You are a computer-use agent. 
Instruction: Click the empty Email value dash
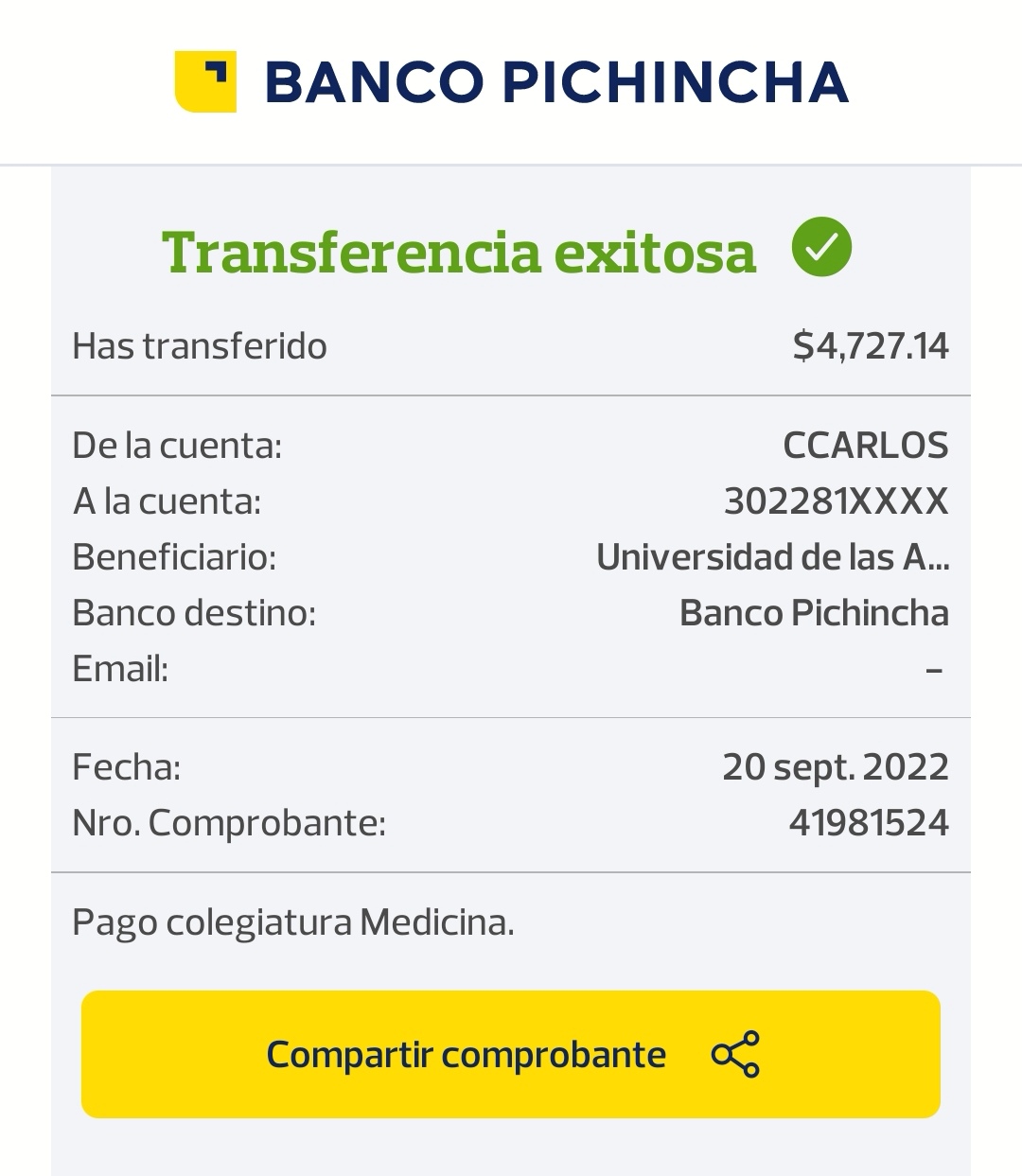coord(934,670)
